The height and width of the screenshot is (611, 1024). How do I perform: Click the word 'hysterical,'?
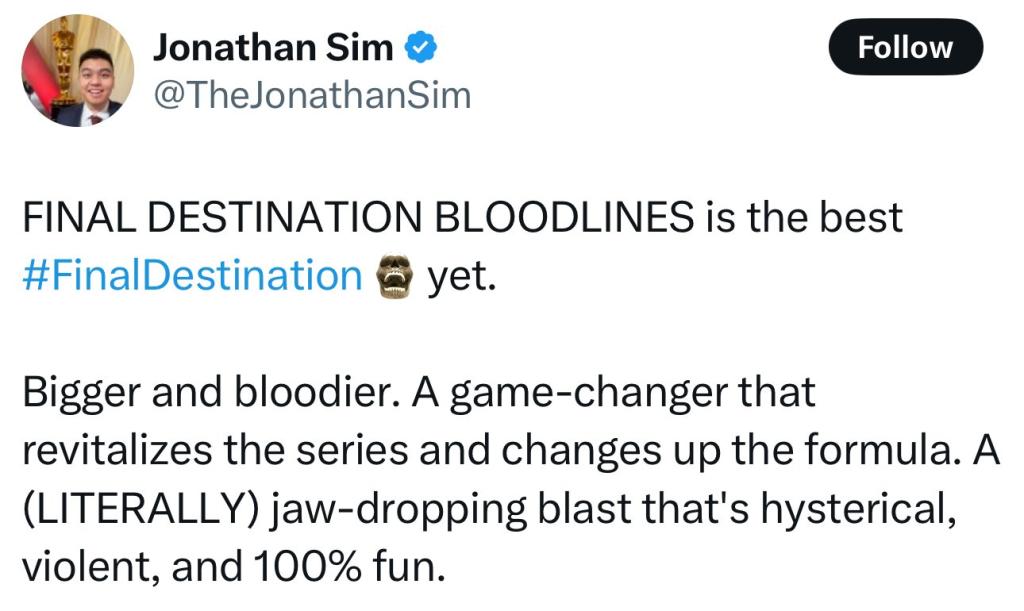pos(858,509)
